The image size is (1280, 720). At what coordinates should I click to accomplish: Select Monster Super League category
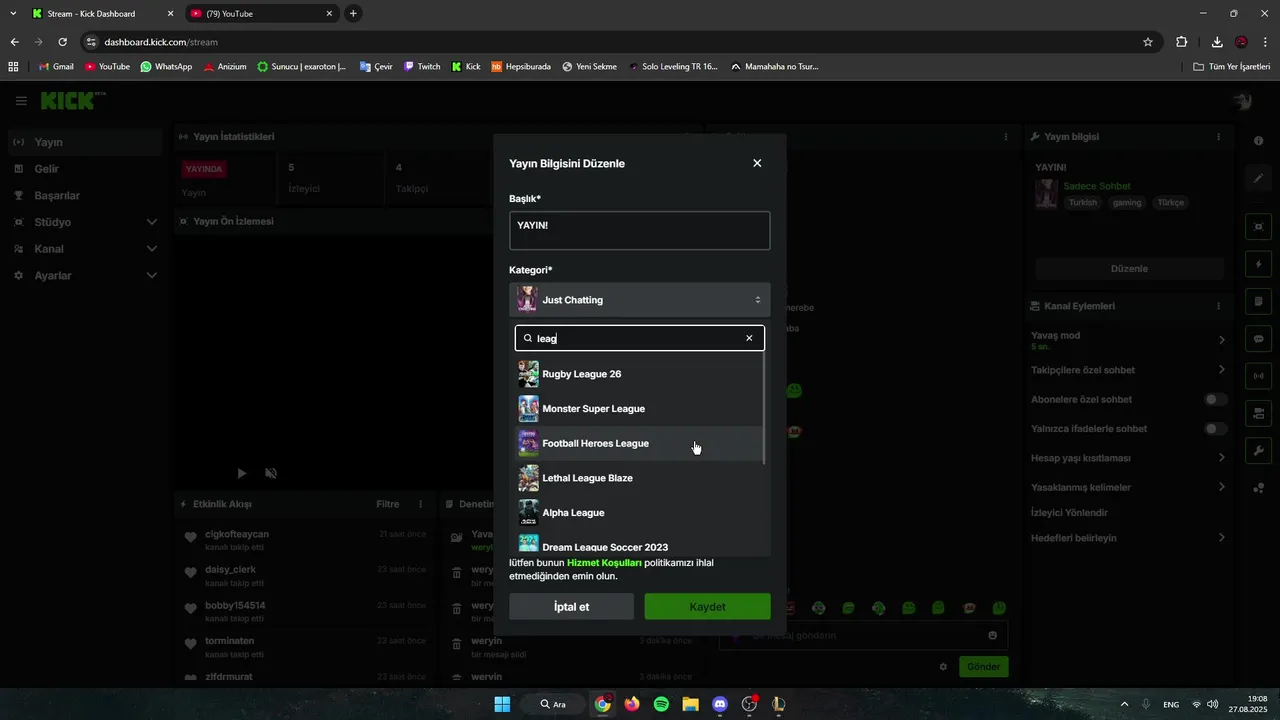[639, 409]
